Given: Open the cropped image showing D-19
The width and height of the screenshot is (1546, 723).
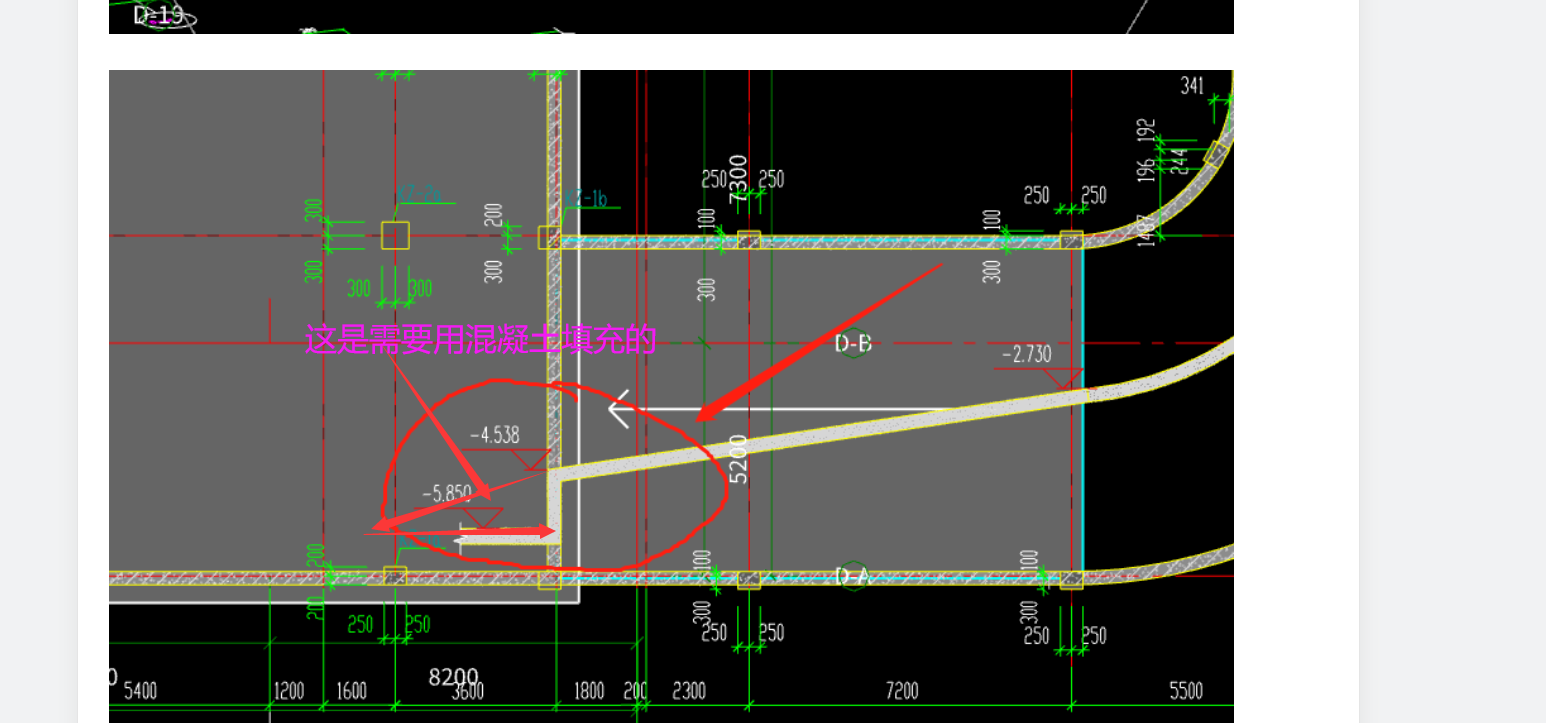Looking at the screenshot, I should [x=671, y=17].
